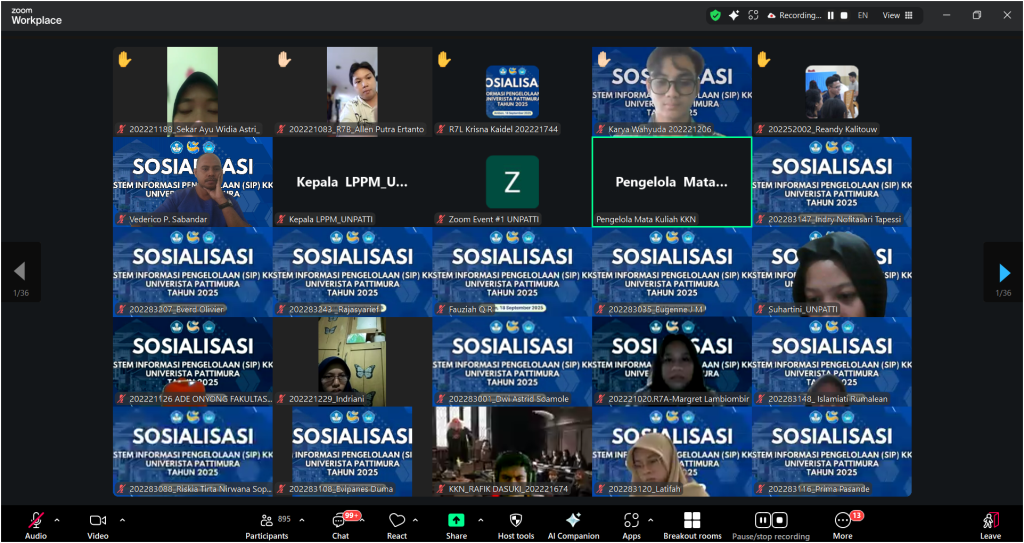Viewport: 1024px width, 543px height.
Task: Select the Pengelola Mata Kuliah KKN tile
Action: pyautogui.click(x=671, y=182)
